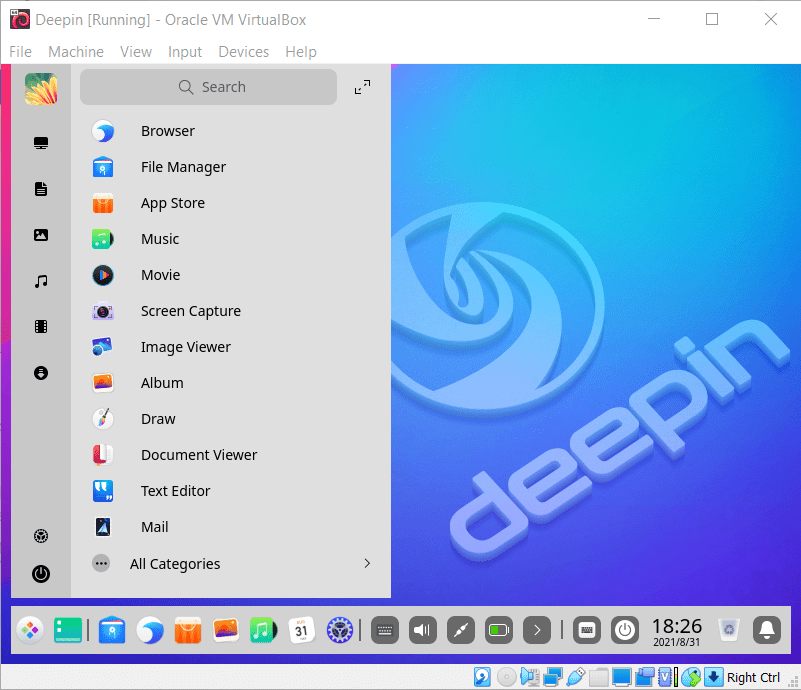Open the onscreen keyboard tray icon
The height and width of the screenshot is (690, 801).
(385, 630)
